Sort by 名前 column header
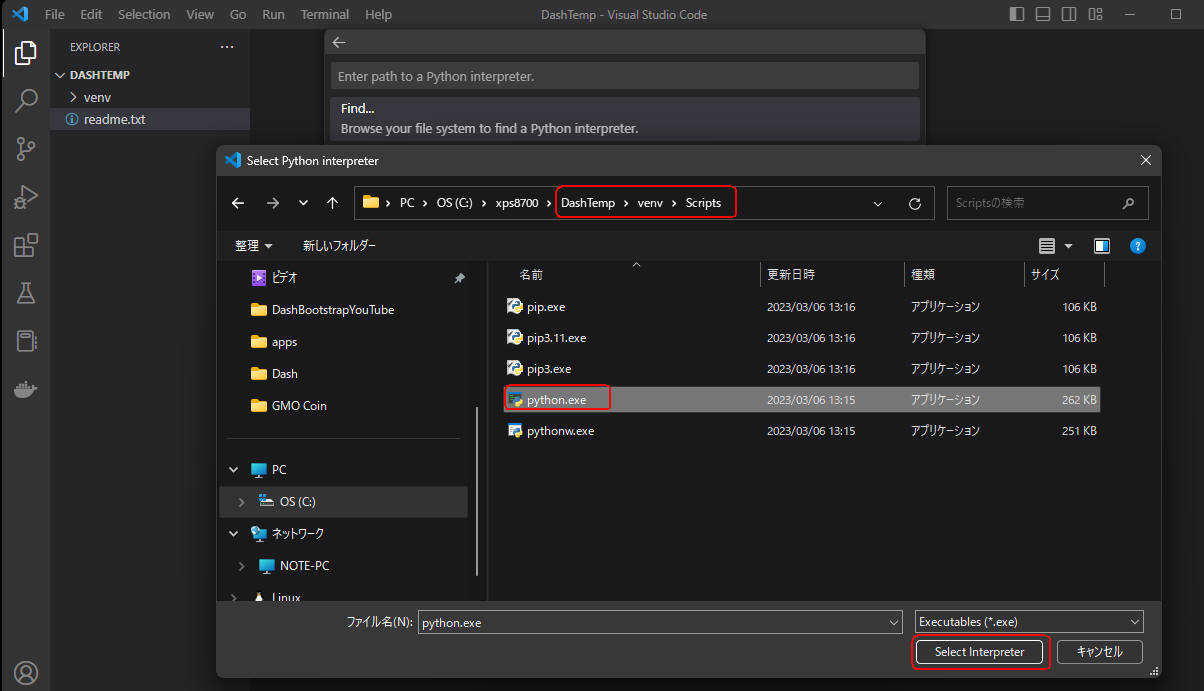The width and height of the screenshot is (1204, 691). [531, 274]
